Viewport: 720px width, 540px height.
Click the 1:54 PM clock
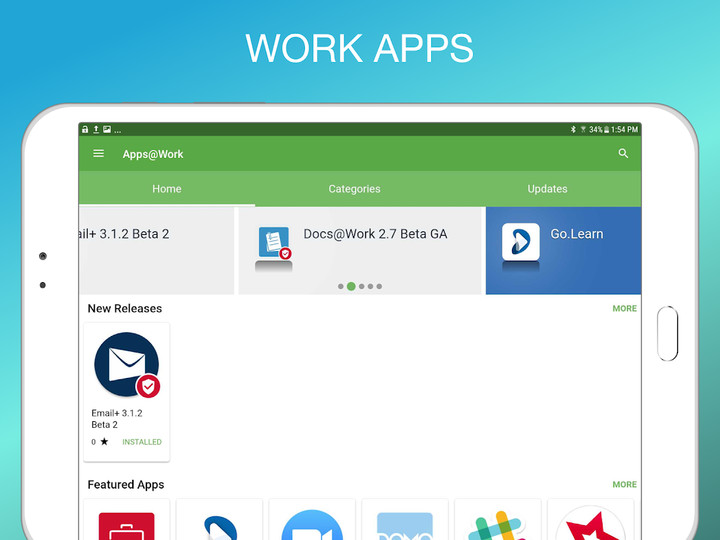[624, 129]
